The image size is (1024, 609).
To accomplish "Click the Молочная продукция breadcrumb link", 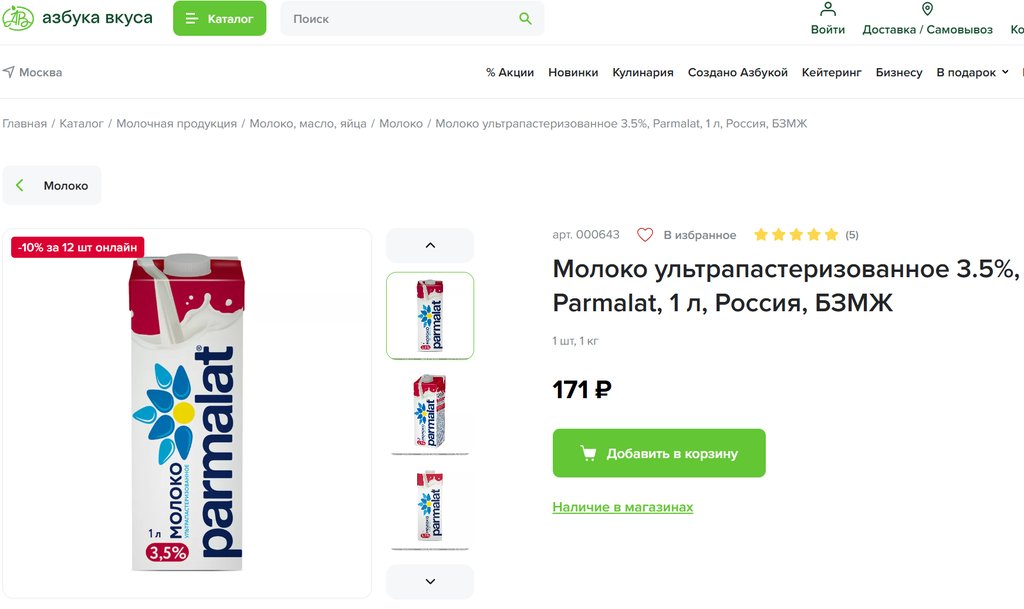I will tap(176, 124).
